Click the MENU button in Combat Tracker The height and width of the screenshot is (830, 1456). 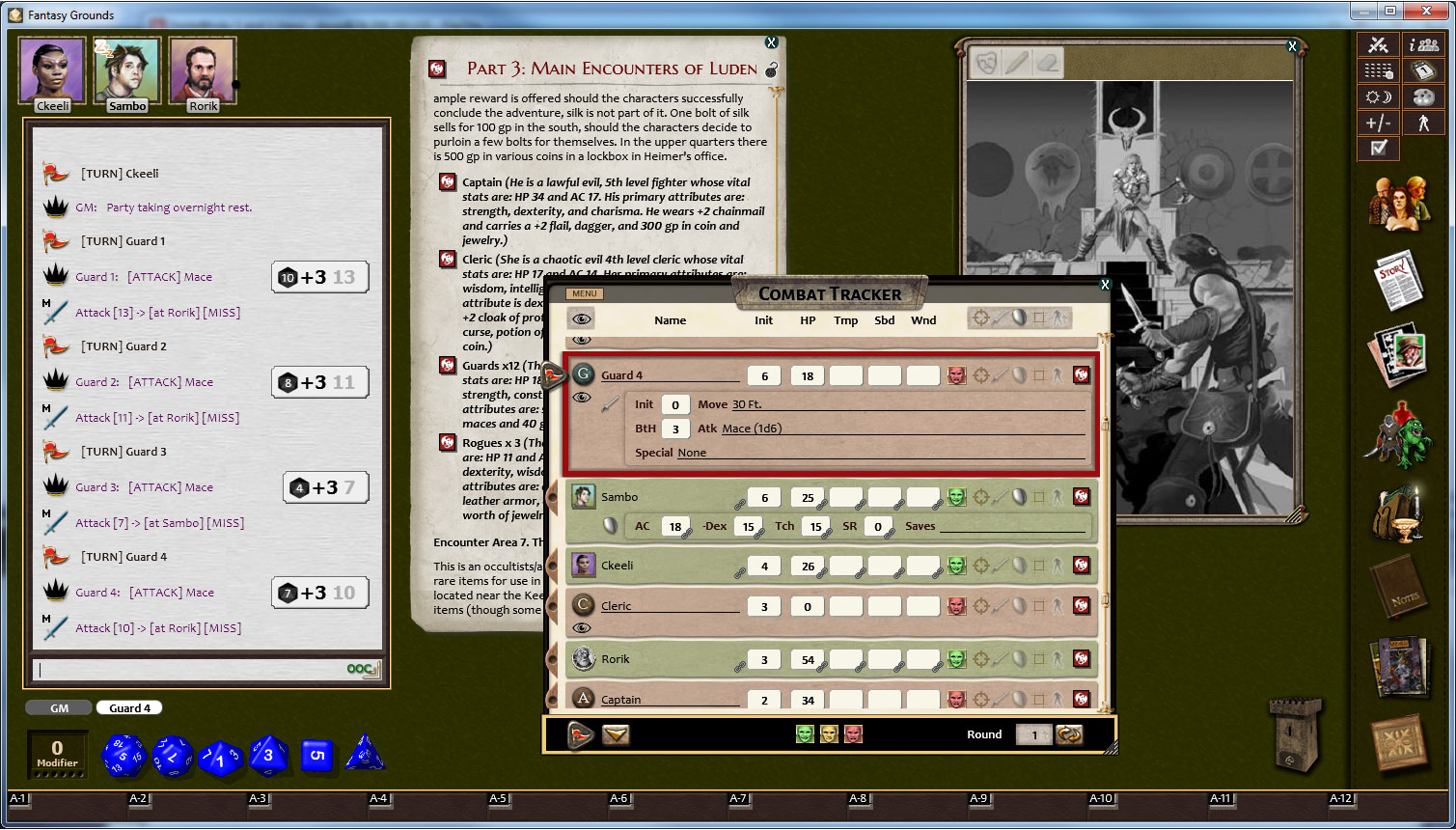pos(585,293)
